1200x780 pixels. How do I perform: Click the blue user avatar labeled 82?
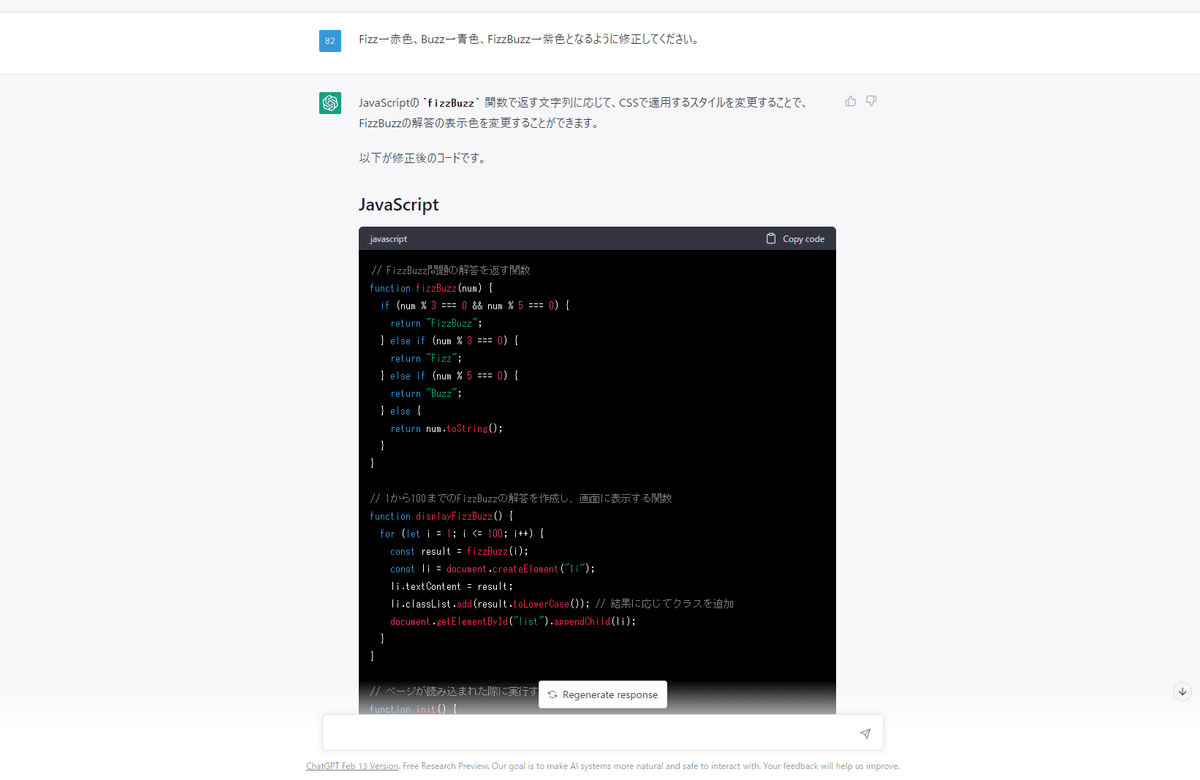330,41
